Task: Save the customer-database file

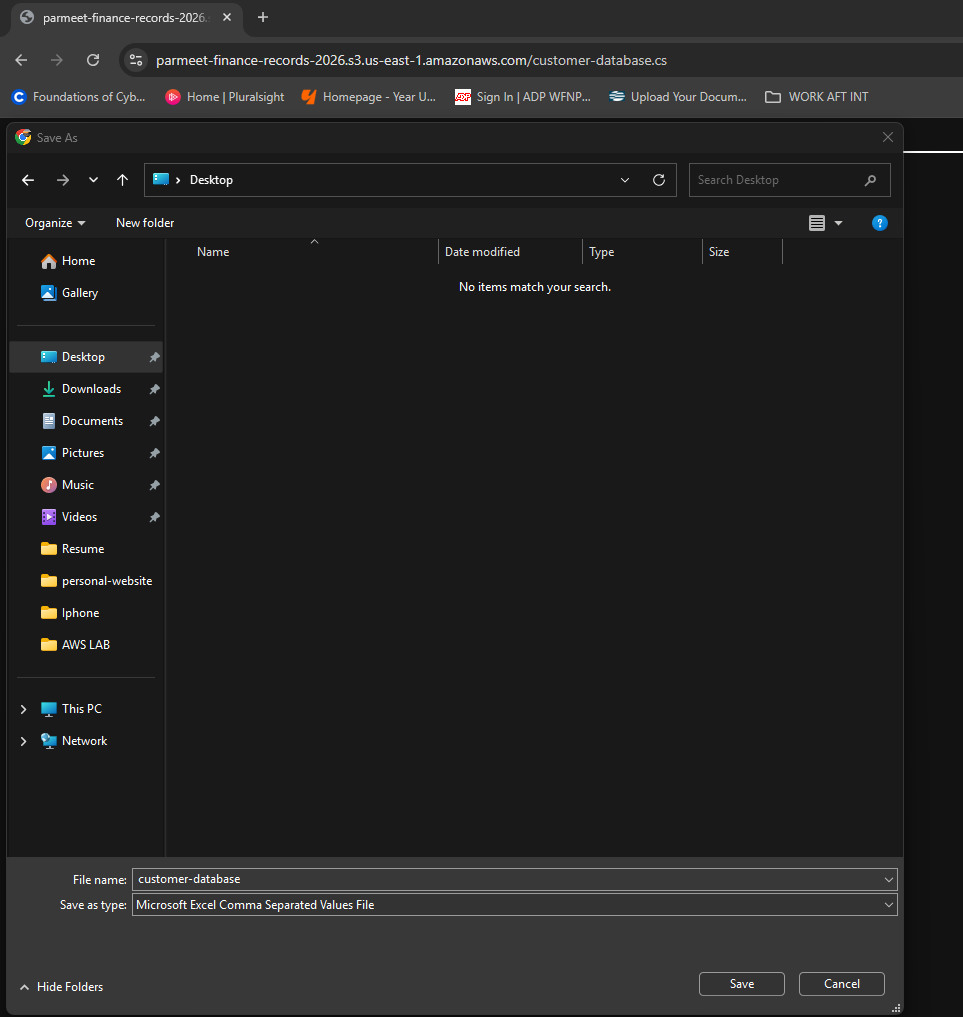Action: point(741,984)
